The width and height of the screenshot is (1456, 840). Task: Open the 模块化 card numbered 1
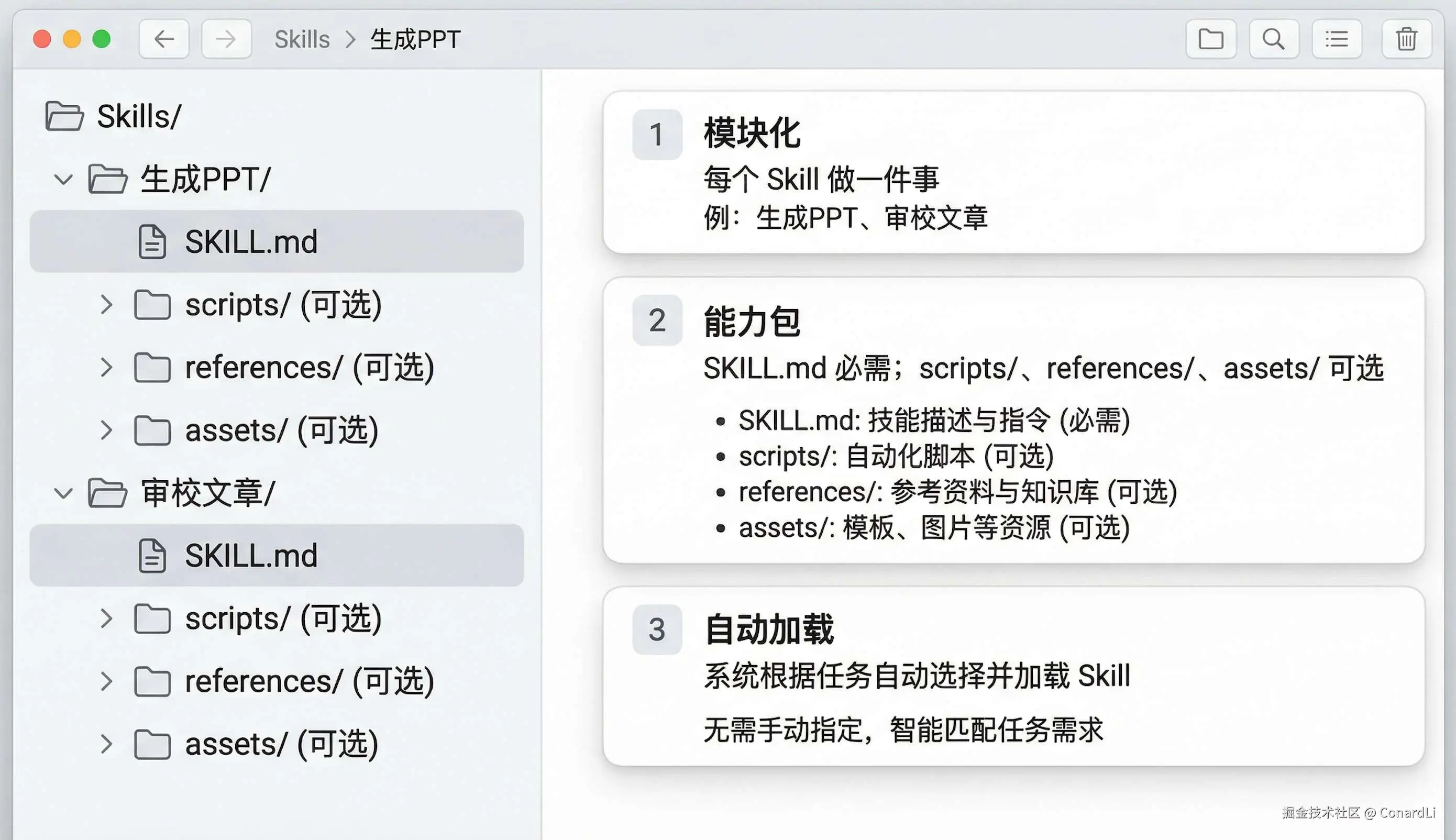(1013, 172)
